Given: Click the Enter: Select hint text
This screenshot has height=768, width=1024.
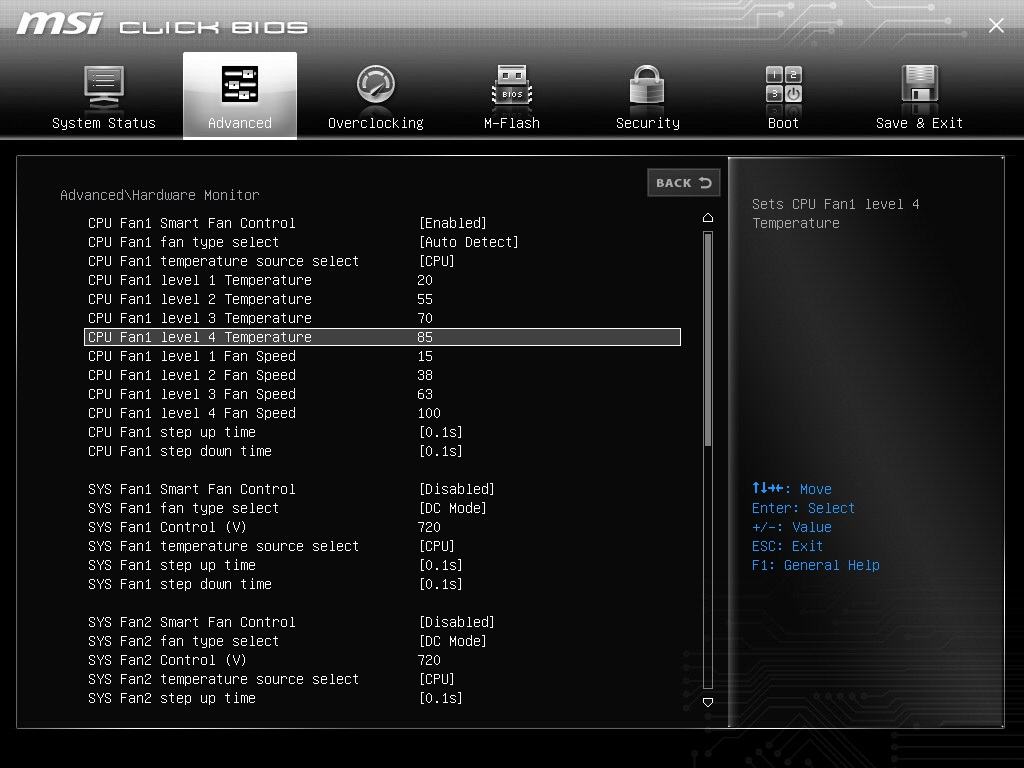Looking at the screenshot, I should 803,508.
